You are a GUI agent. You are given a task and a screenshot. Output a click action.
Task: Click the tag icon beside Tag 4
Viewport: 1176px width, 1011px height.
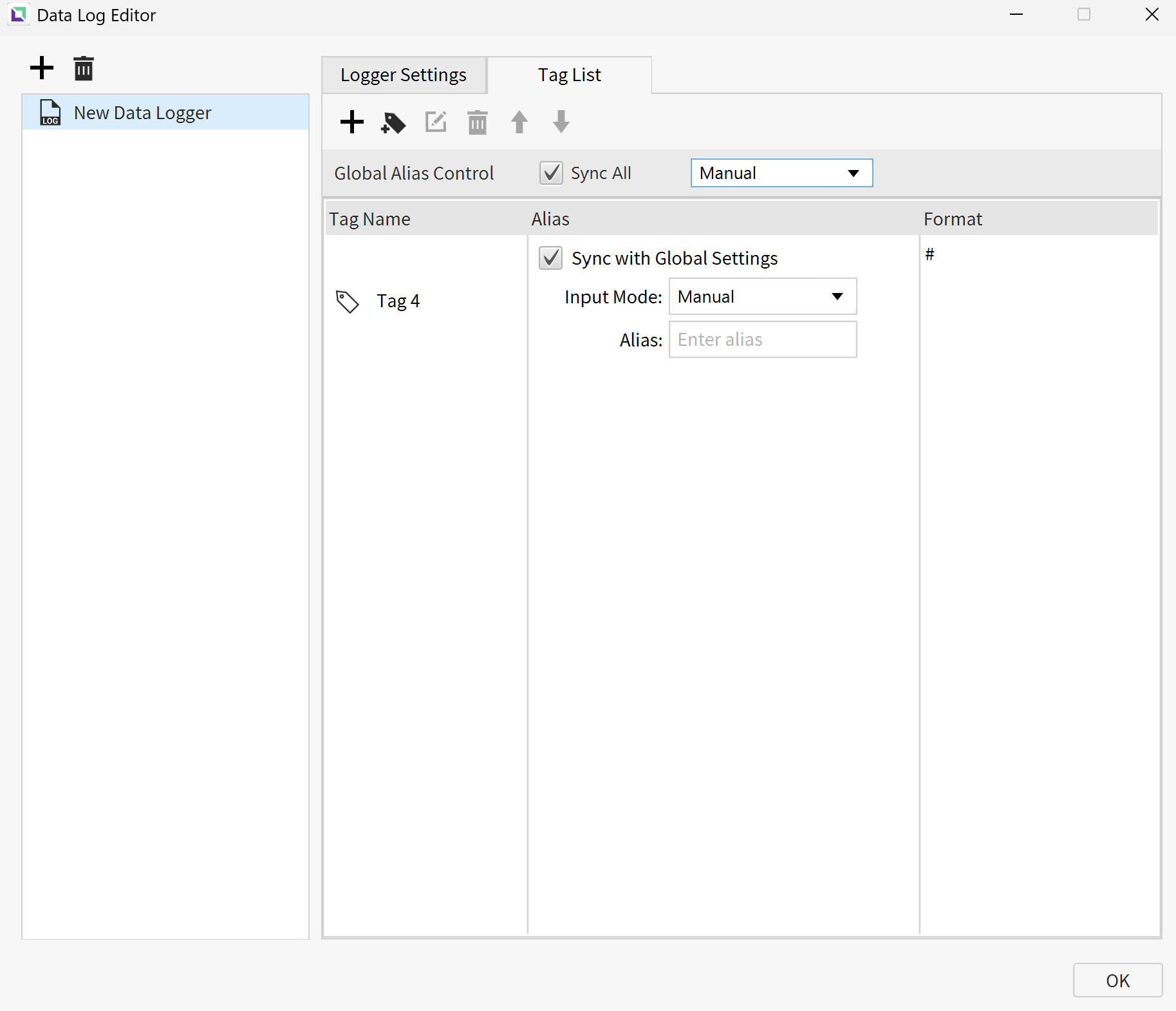click(348, 301)
